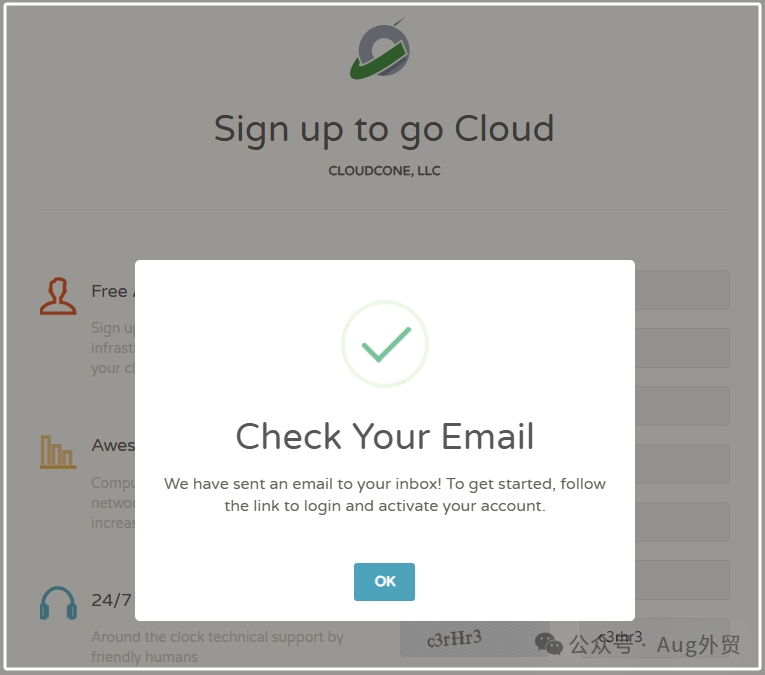The width and height of the screenshot is (765, 675).
Task: Click the c3rHr3 captcha image
Action: coord(475,638)
